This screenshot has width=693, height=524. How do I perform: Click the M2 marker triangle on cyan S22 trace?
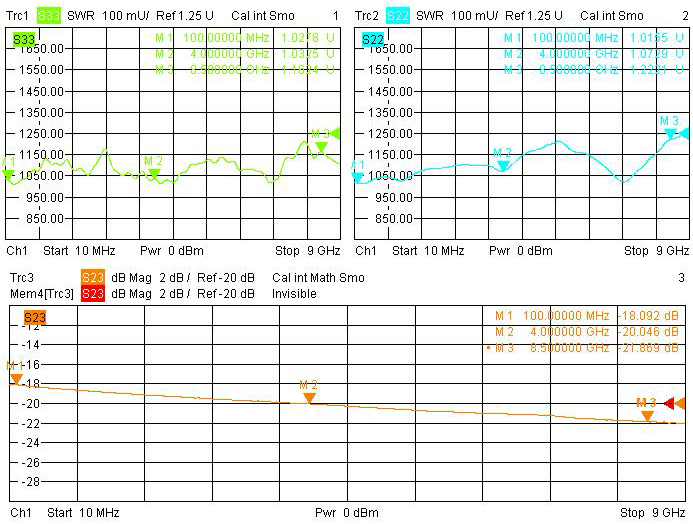[x=504, y=165]
